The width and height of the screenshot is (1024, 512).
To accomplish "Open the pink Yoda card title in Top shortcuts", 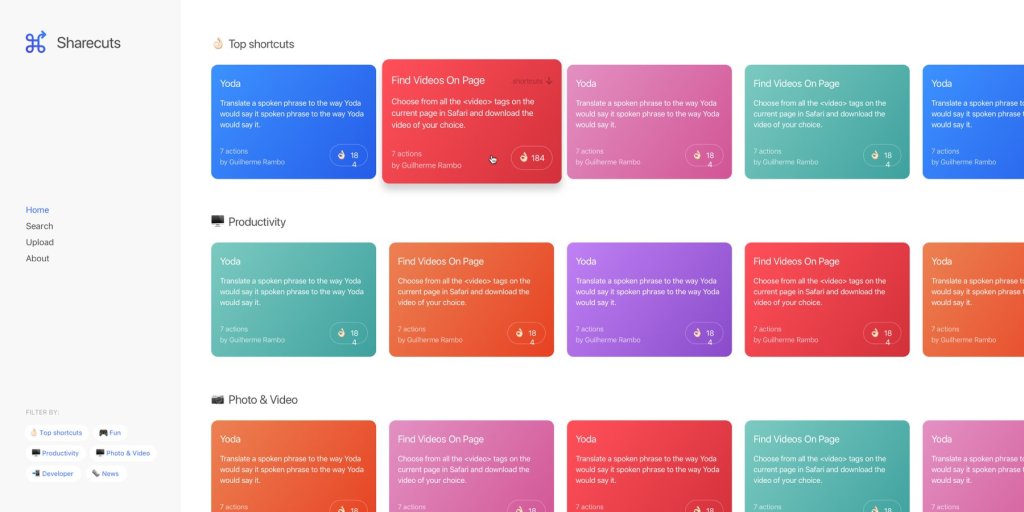I will click(586, 84).
